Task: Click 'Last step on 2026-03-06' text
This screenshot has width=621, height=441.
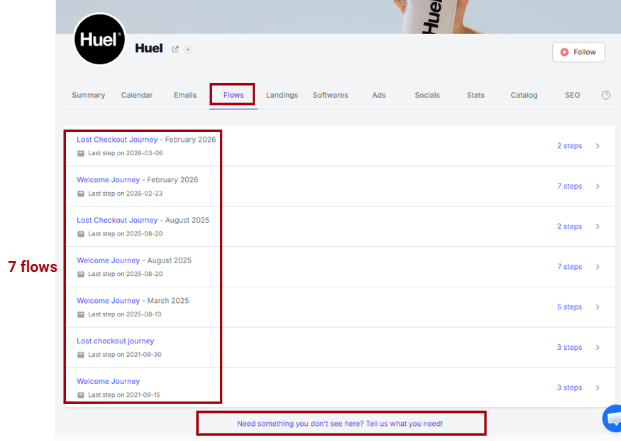Action: point(125,153)
